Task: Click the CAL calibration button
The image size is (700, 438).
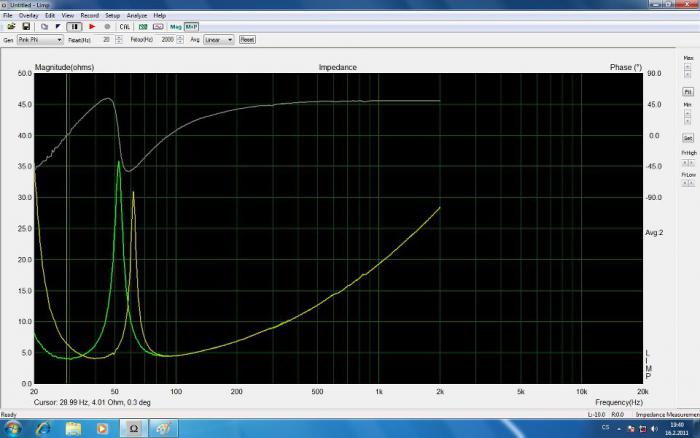Action: (125, 27)
